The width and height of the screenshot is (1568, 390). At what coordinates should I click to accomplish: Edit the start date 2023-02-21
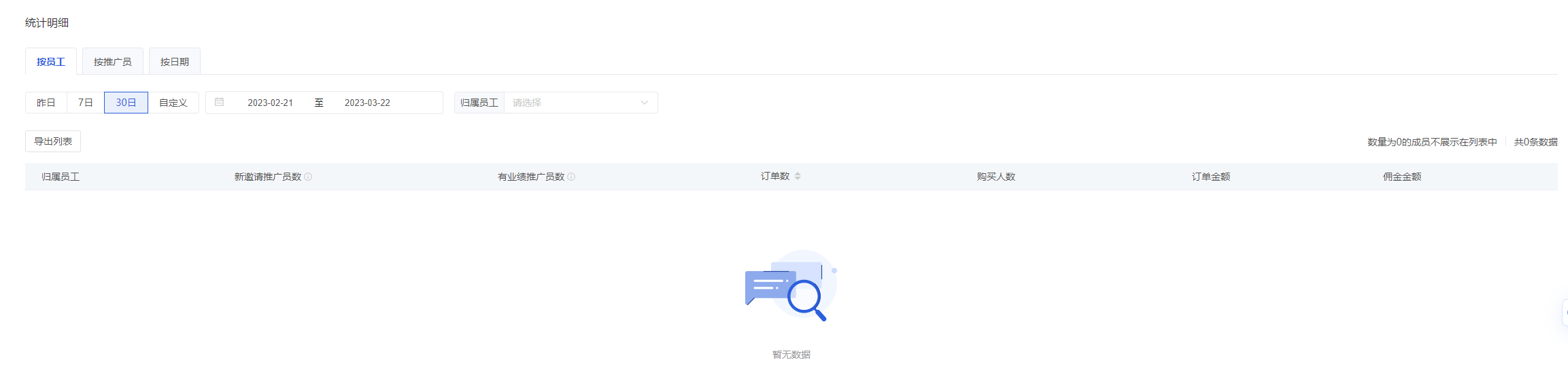pyautogui.click(x=270, y=103)
